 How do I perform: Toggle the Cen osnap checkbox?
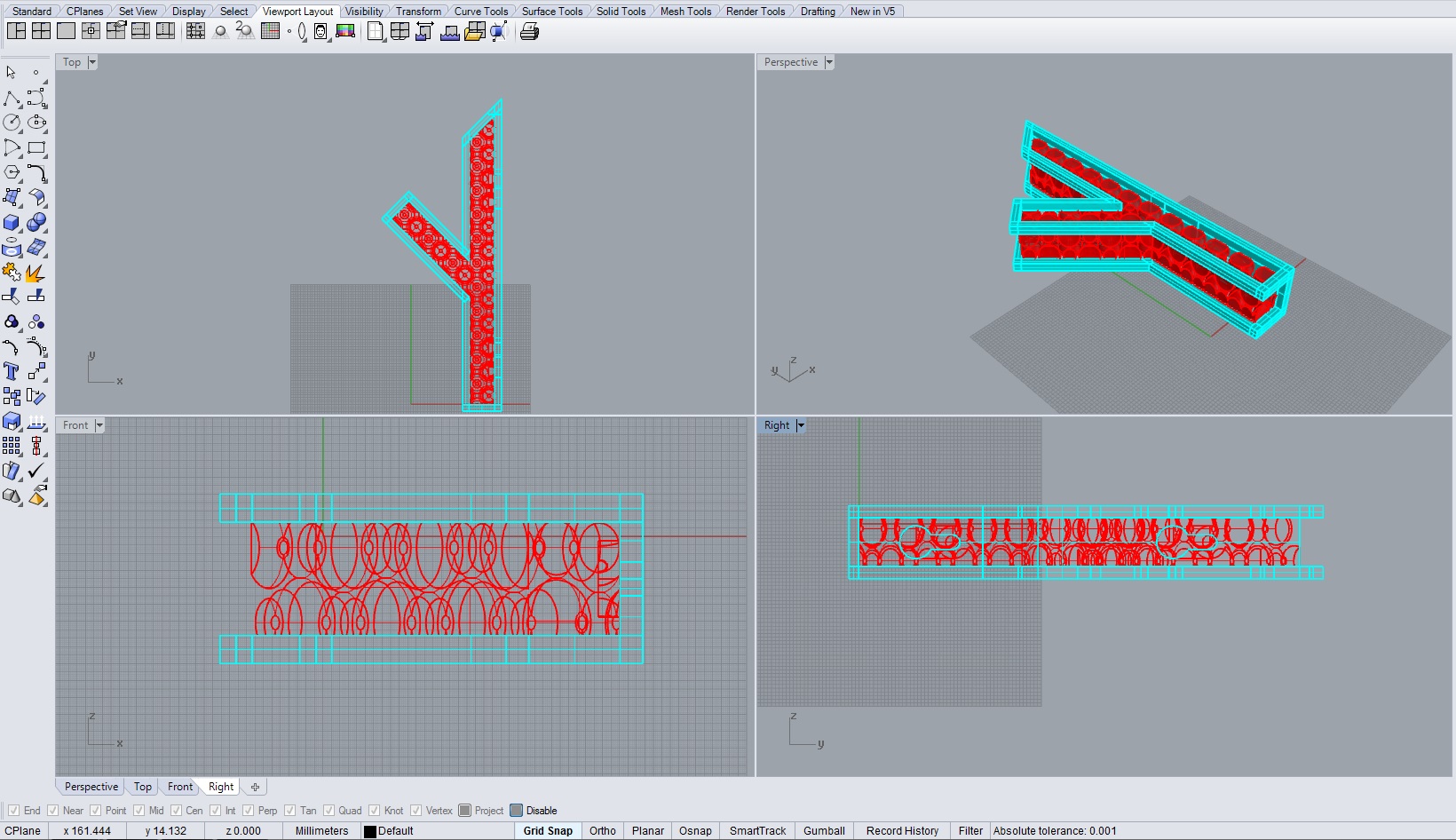[x=176, y=811]
